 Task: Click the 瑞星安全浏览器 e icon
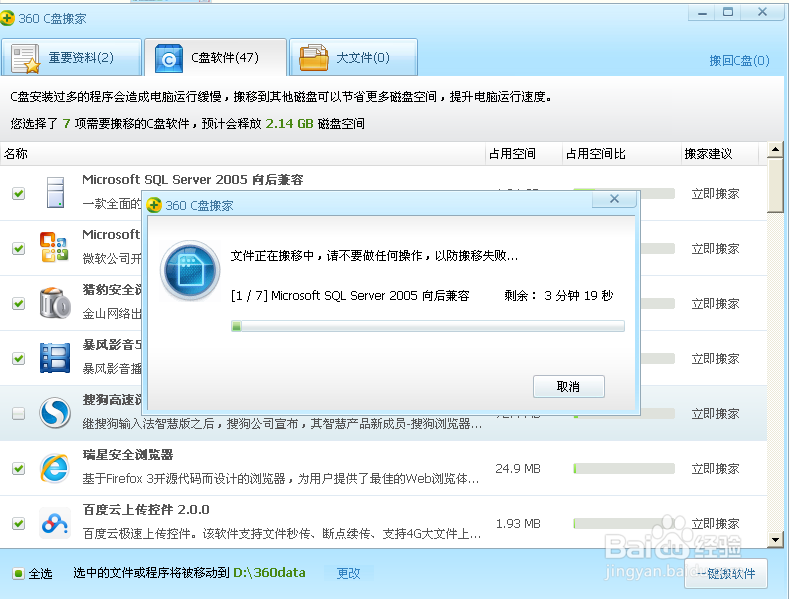pyautogui.click(x=54, y=468)
